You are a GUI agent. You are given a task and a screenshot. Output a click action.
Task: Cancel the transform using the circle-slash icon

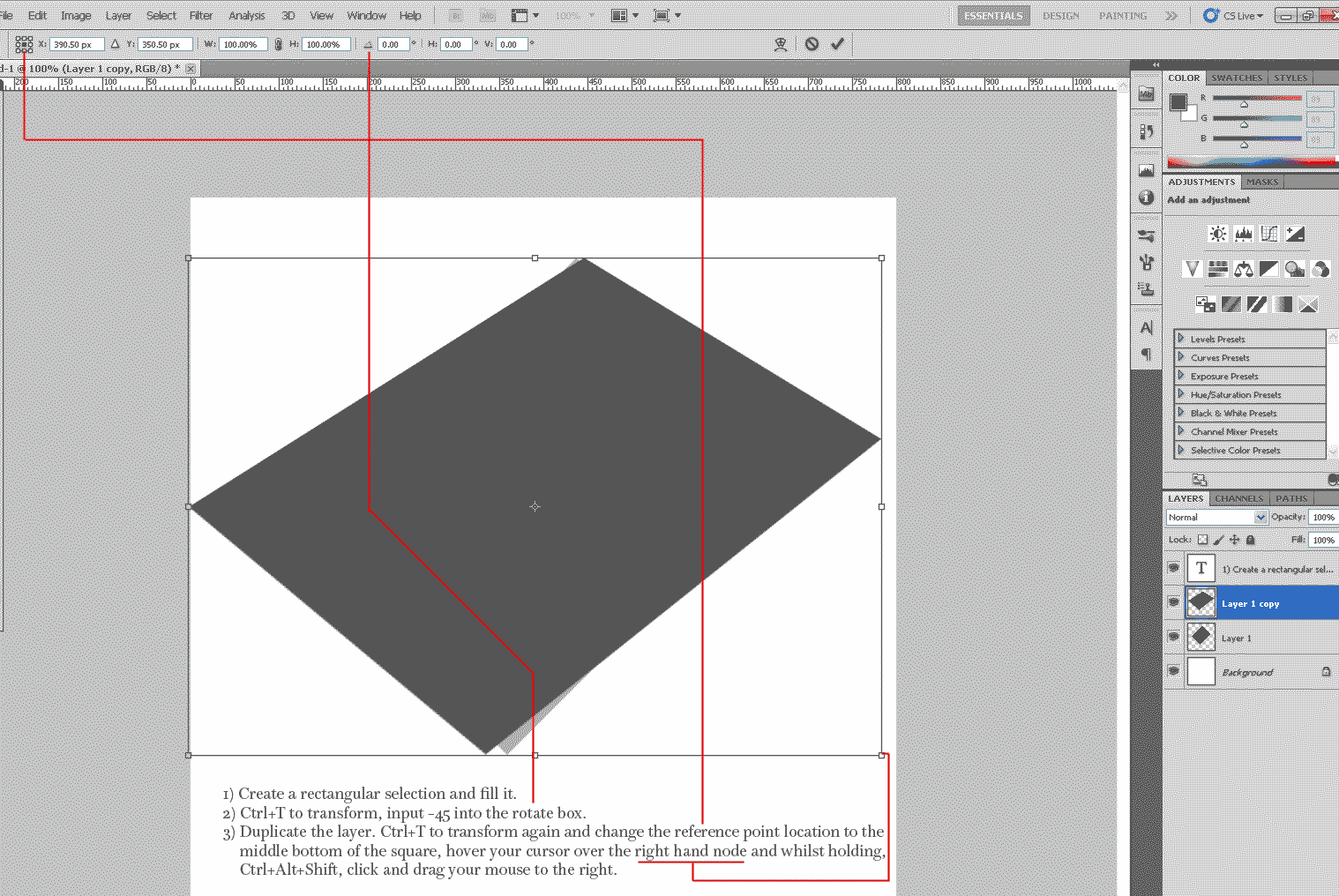812,43
